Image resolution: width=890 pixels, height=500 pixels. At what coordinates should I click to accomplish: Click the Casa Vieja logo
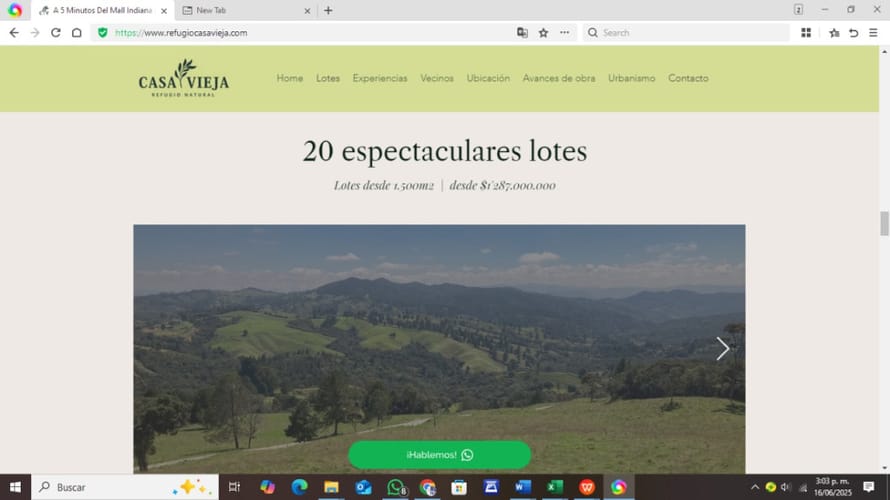click(x=184, y=78)
